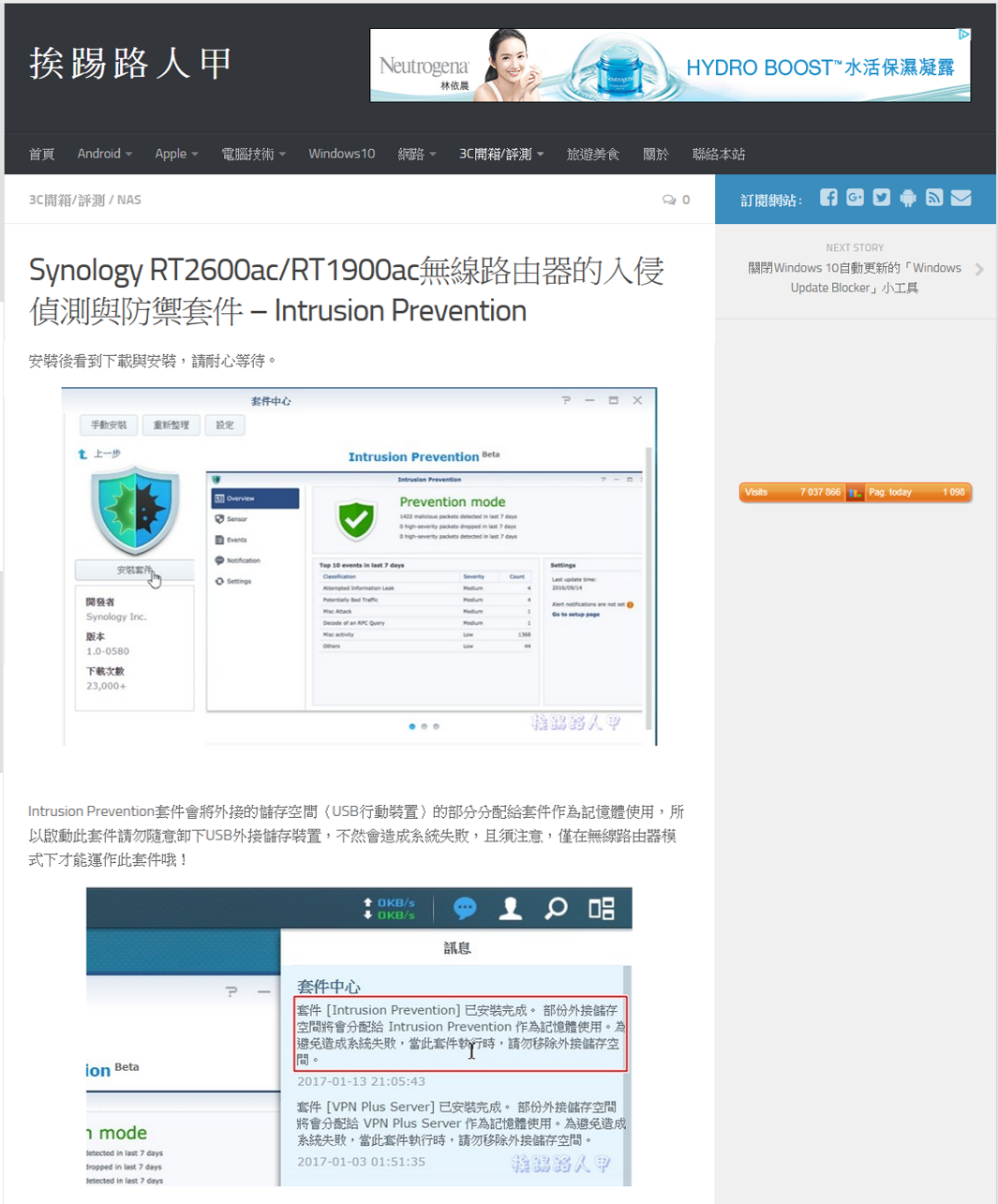Click the Visits counter widget

click(855, 492)
